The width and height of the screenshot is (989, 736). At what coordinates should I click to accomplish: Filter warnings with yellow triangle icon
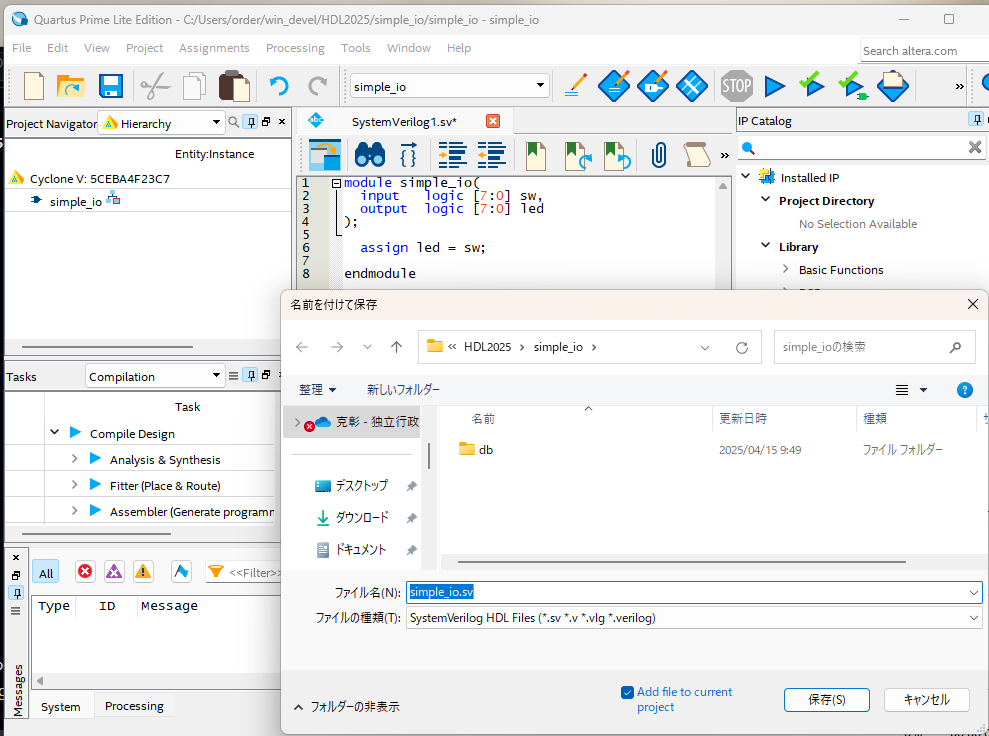click(143, 572)
